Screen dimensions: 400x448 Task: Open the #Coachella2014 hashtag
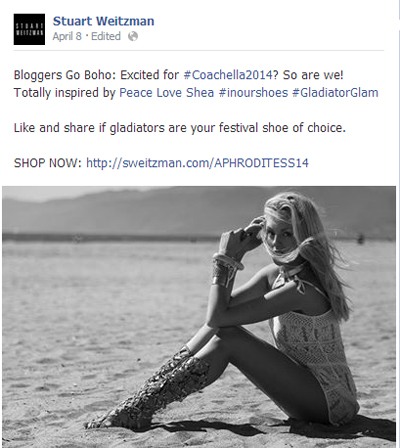tap(228, 75)
